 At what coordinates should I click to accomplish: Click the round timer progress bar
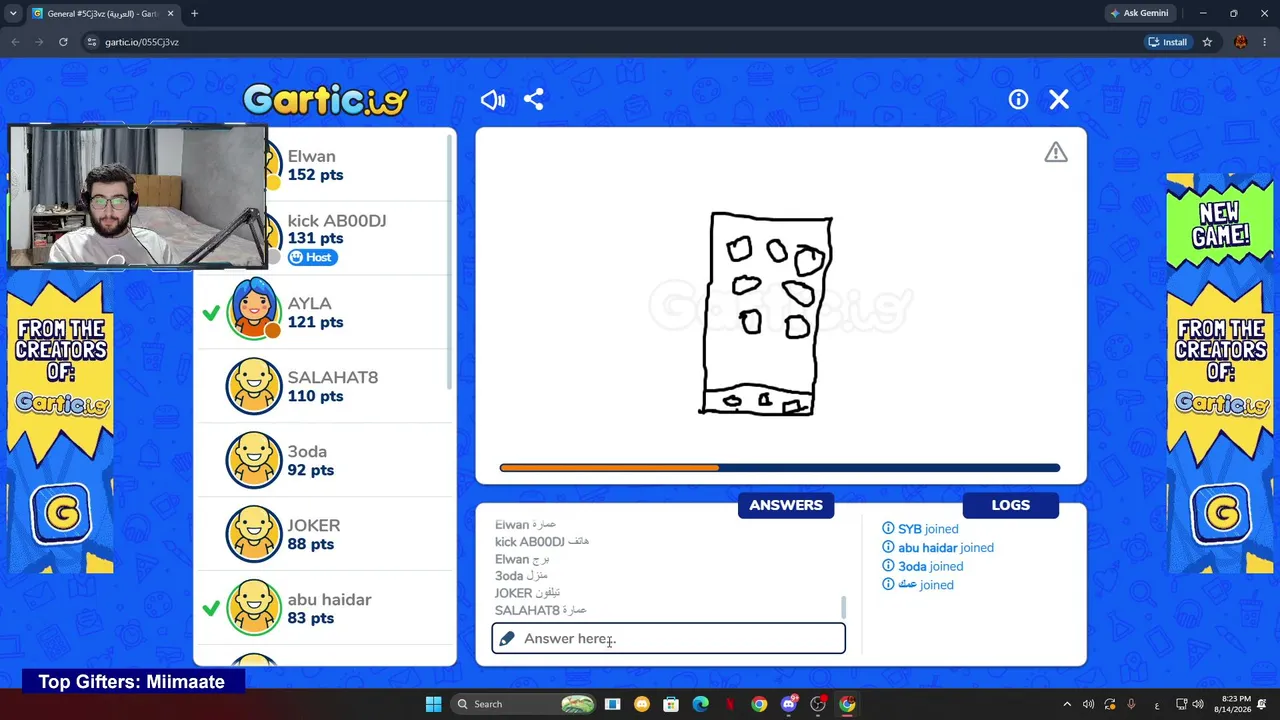[x=780, y=467]
